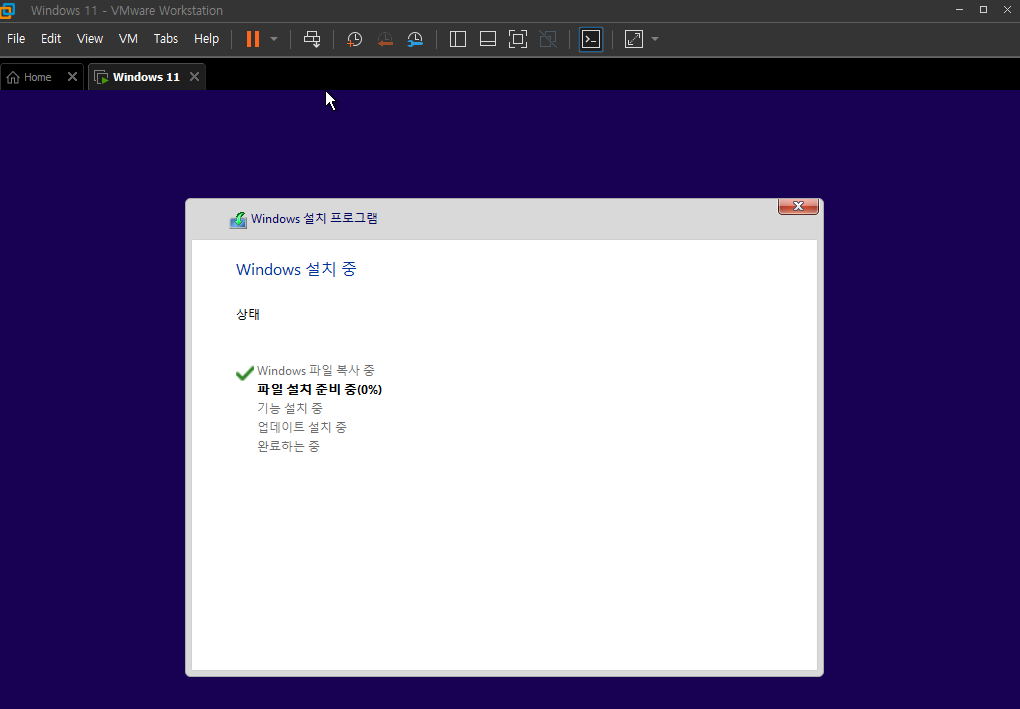Pause the virtual machine
This screenshot has height=709, width=1020.
(x=253, y=39)
